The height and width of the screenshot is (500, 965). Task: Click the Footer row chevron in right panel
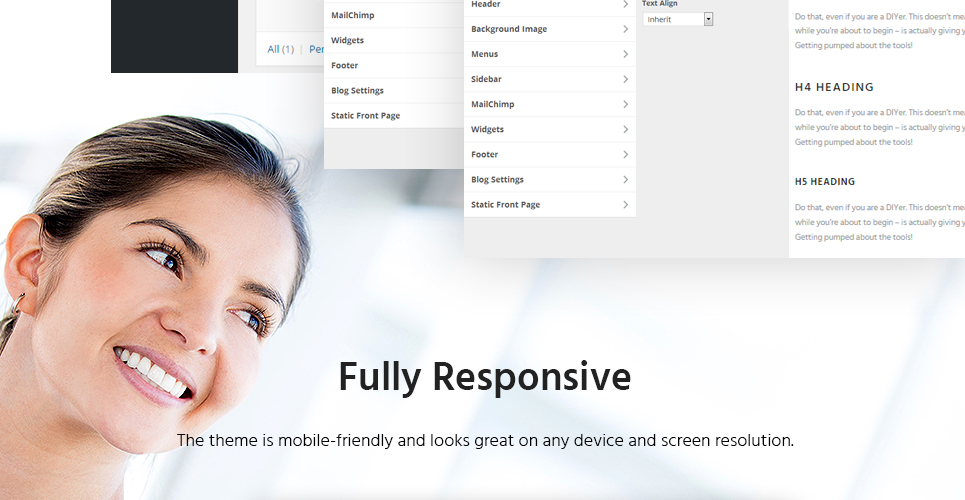(x=625, y=155)
